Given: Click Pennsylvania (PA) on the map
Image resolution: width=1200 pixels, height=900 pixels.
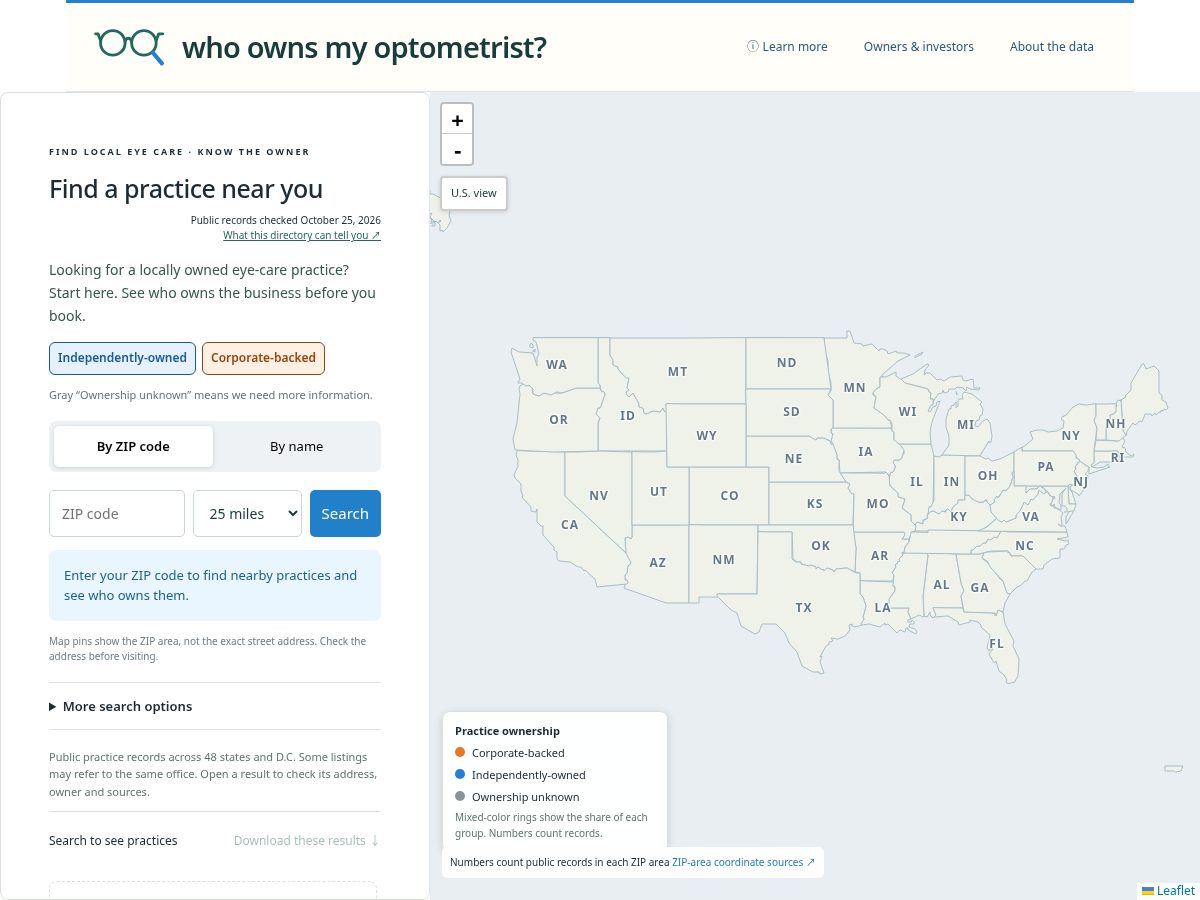Looking at the screenshot, I should pyautogui.click(x=1046, y=467).
